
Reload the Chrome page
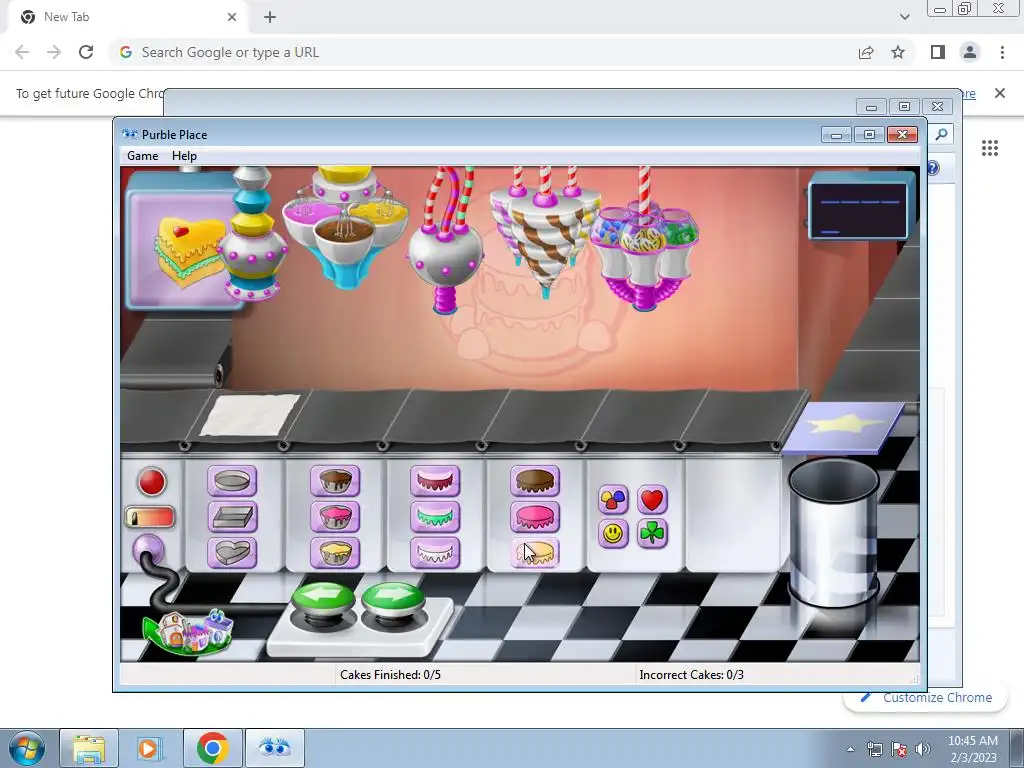pyautogui.click(x=86, y=52)
